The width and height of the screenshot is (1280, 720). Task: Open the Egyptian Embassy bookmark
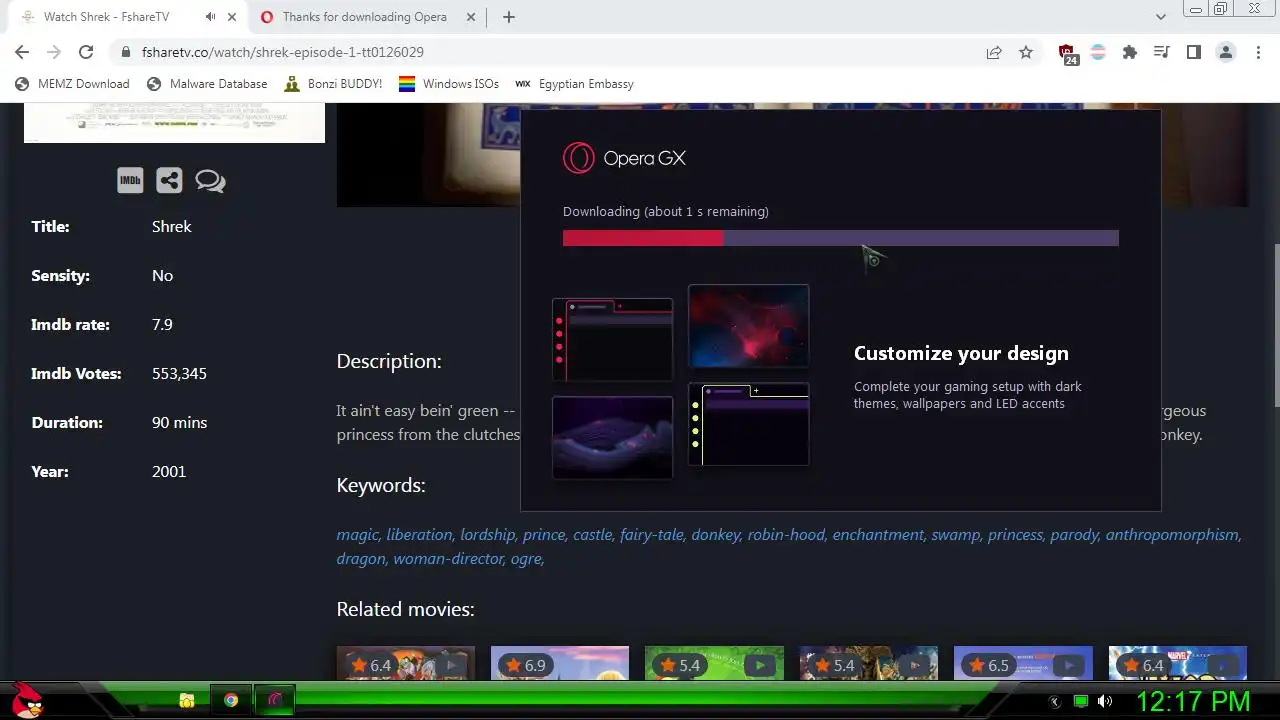point(574,84)
